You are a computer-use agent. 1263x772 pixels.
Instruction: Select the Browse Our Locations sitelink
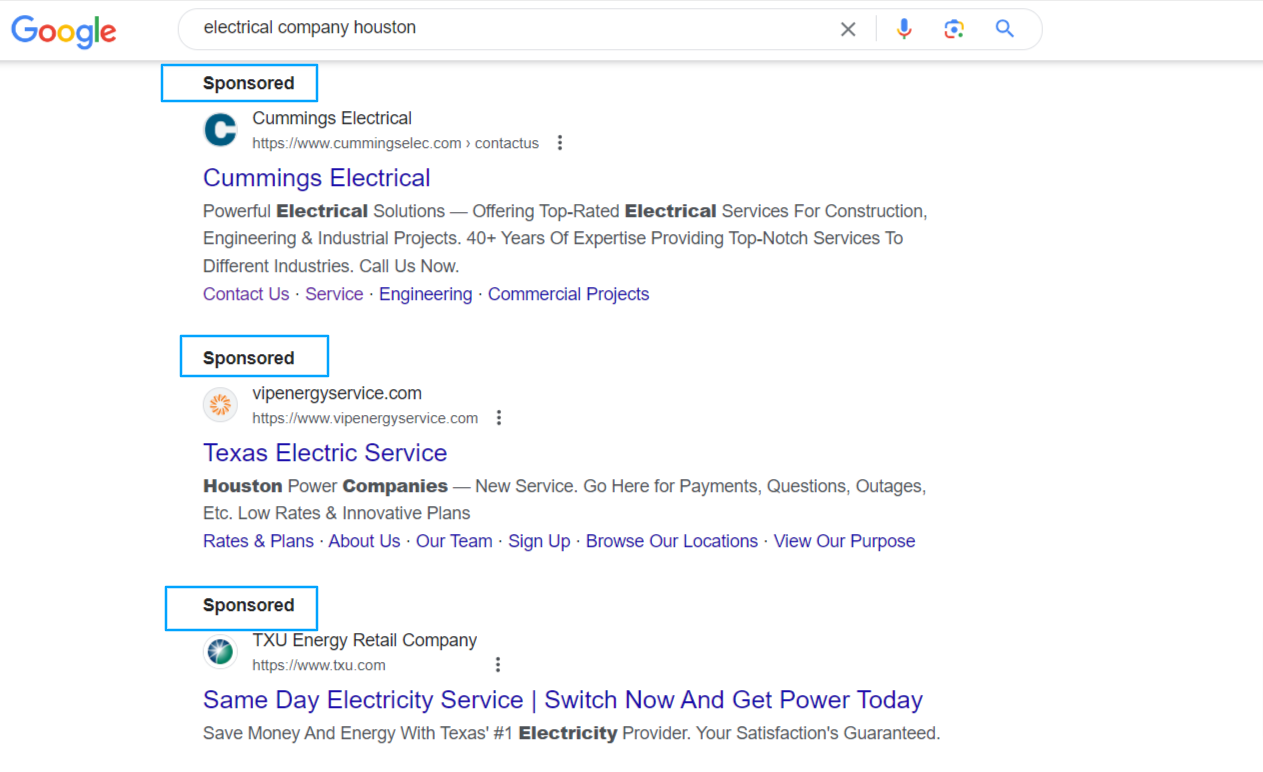coord(671,541)
